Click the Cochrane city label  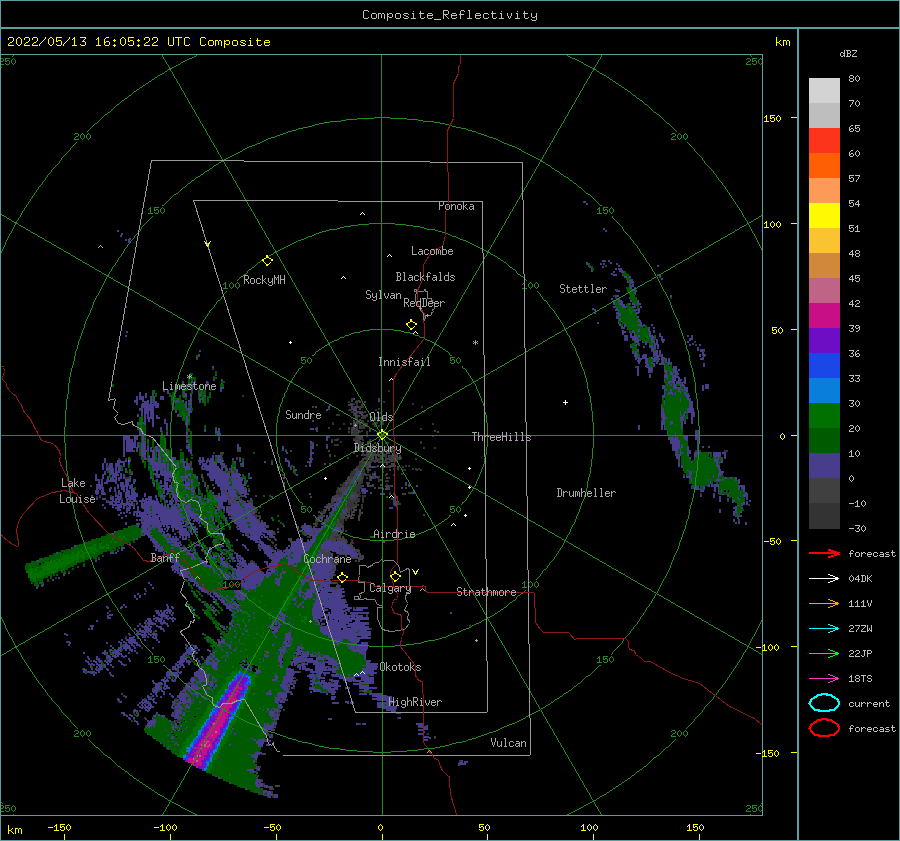coord(327,559)
